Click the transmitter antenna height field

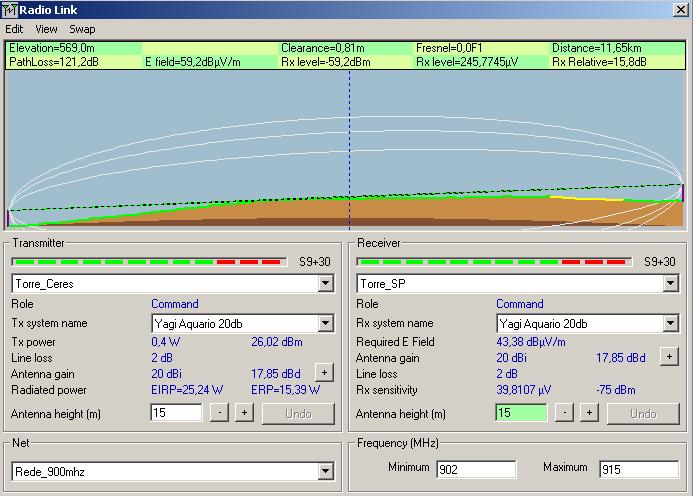pos(176,413)
